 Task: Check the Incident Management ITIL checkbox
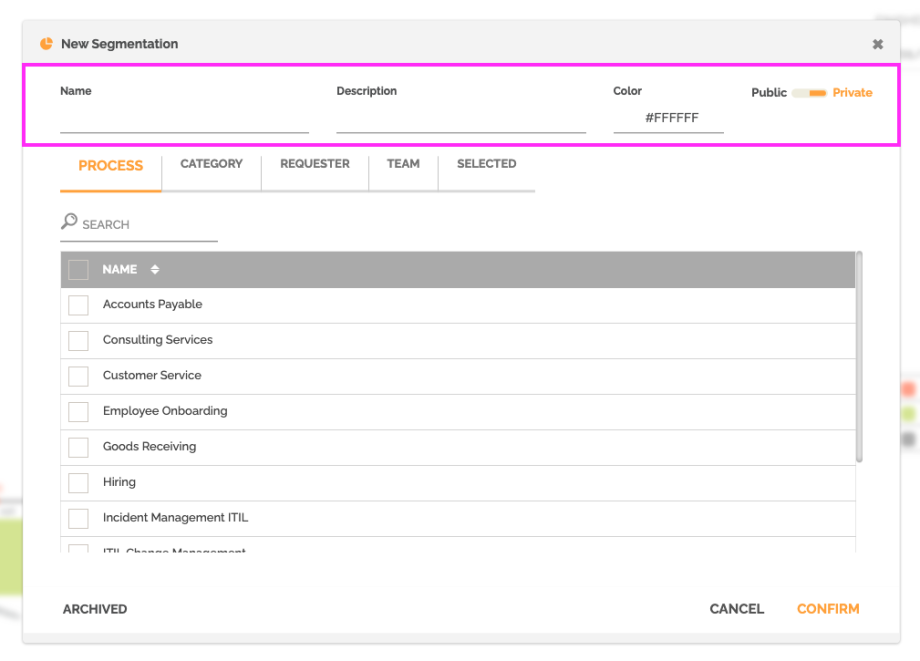[x=78, y=518]
